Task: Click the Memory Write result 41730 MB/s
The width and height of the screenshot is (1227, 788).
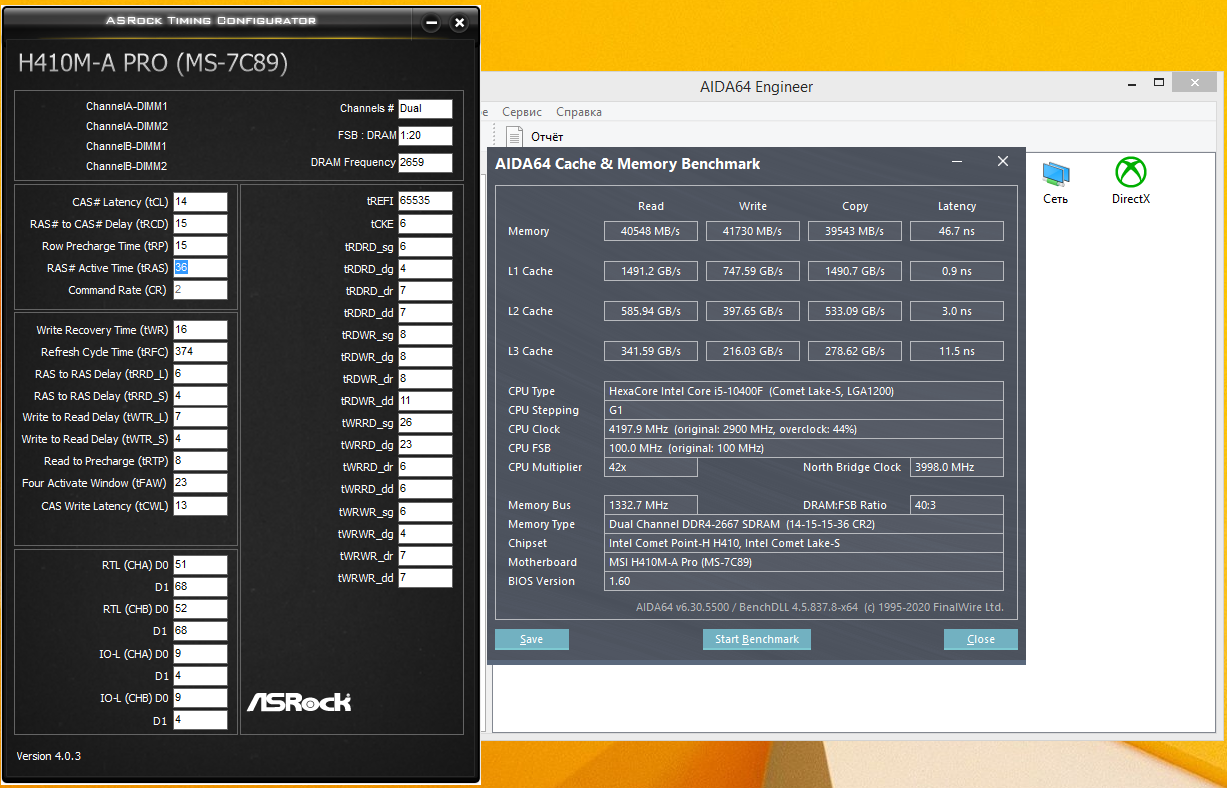Action: pos(753,231)
